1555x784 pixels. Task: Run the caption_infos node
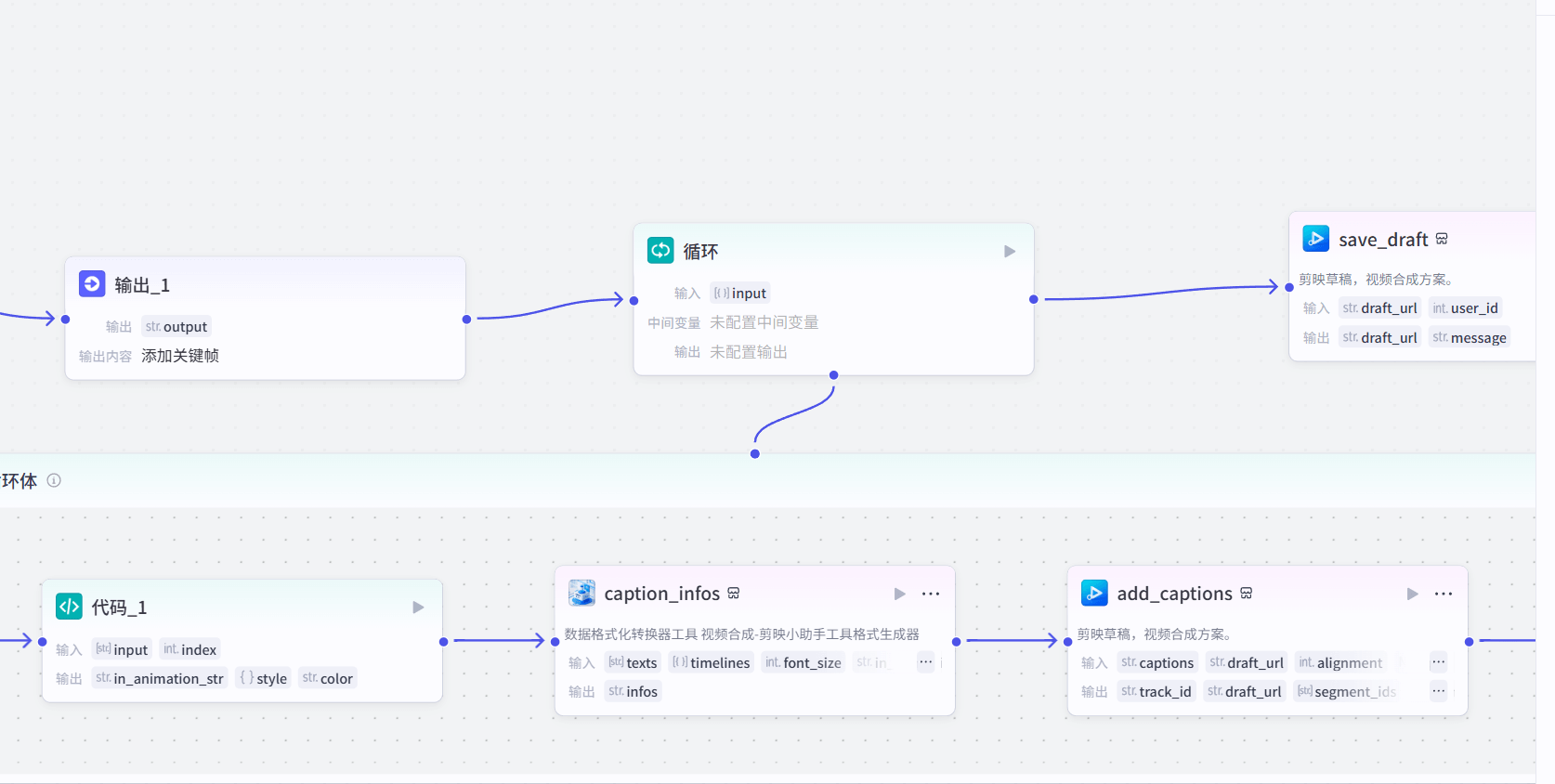coord(899,594)
